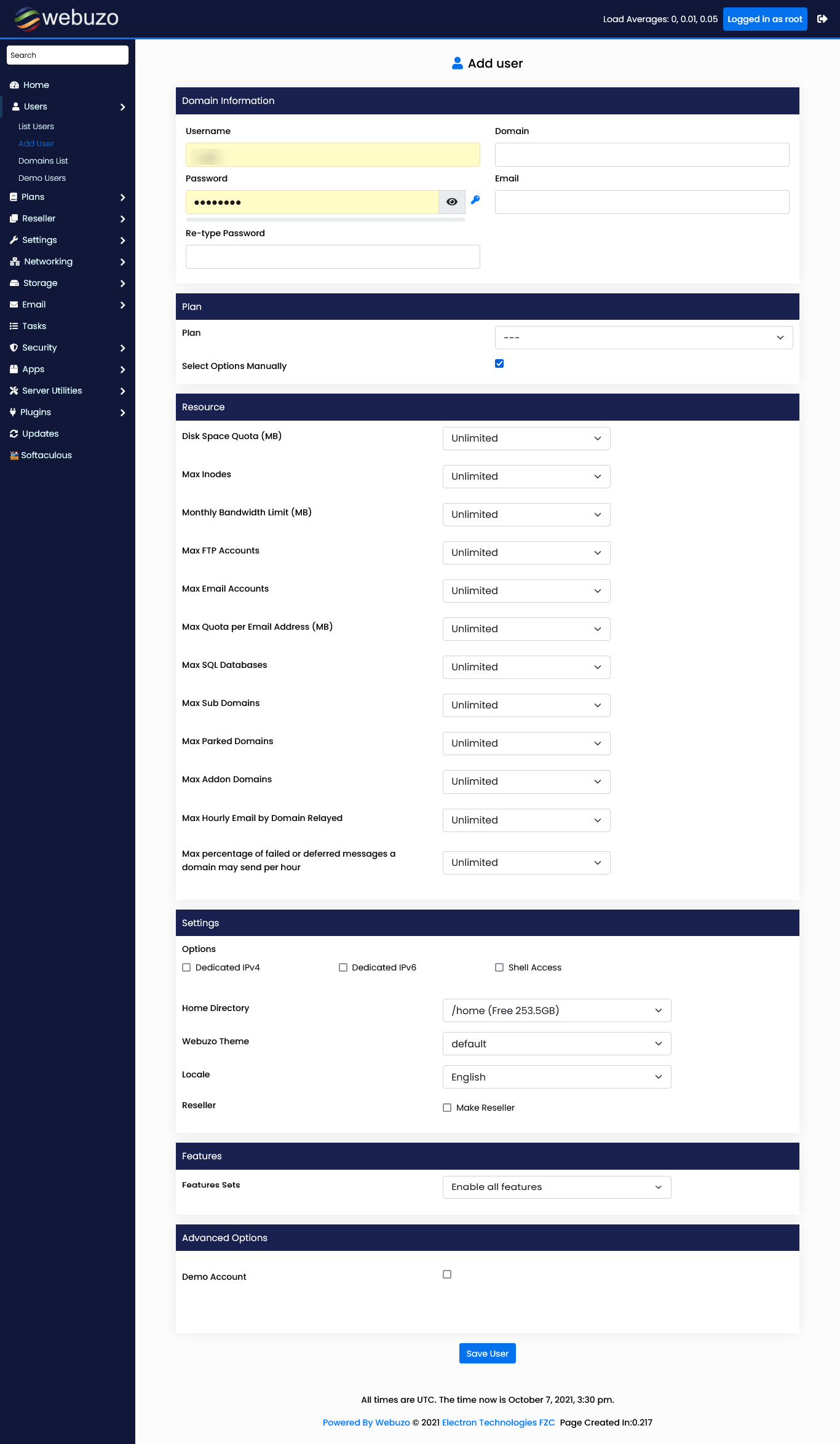Tick the Make Reseller checkbox

(447, 1108)
